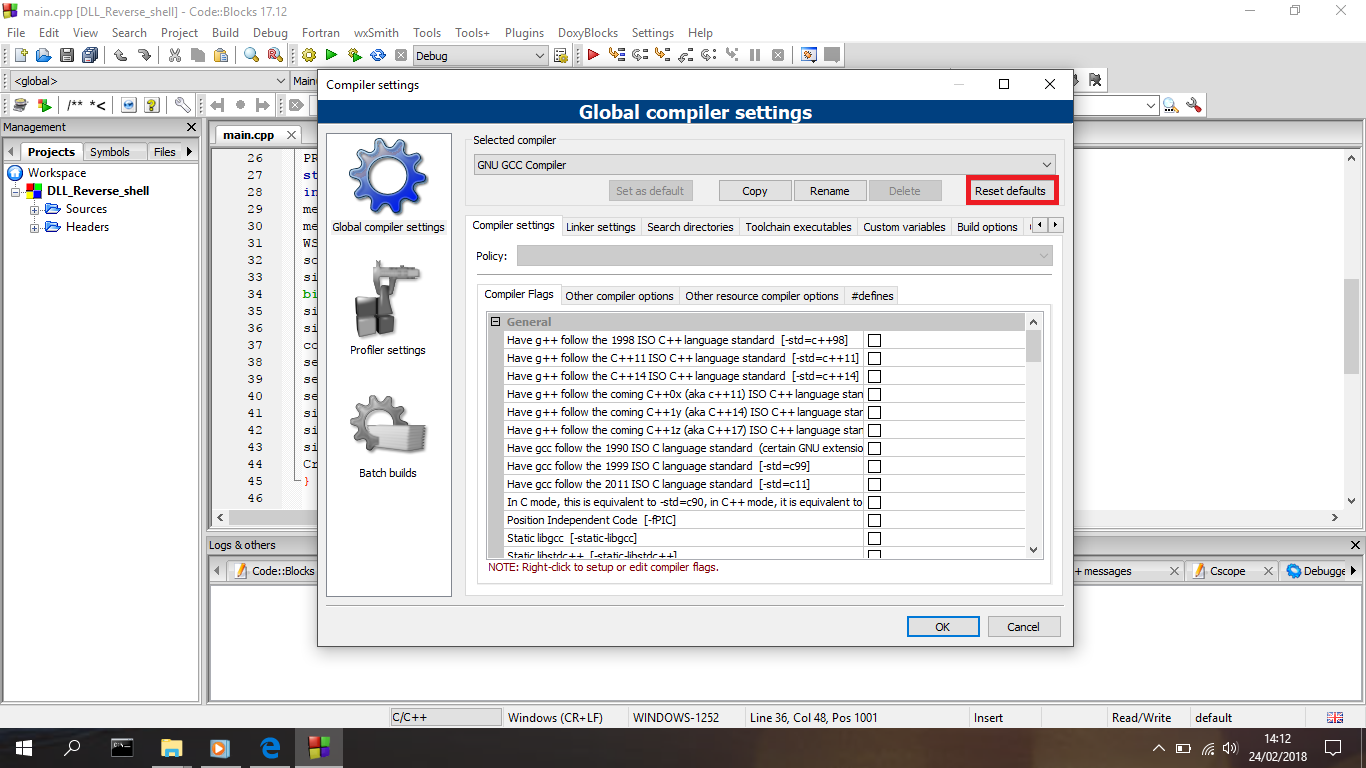
Task: Tick the coming C++0x standard checkbox
Action: click(x=874, y=394)
